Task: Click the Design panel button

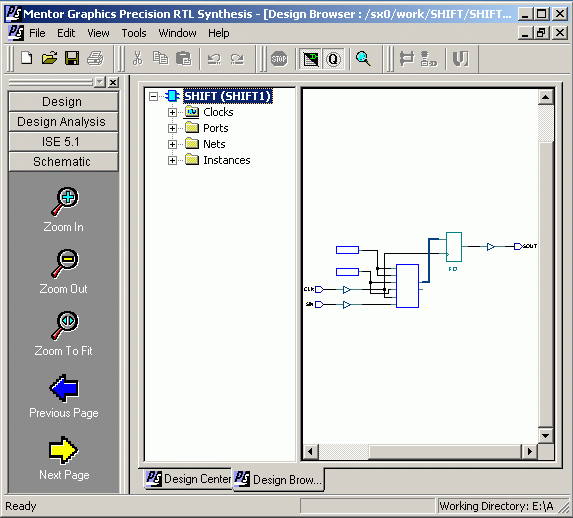Action: (63, 102)
